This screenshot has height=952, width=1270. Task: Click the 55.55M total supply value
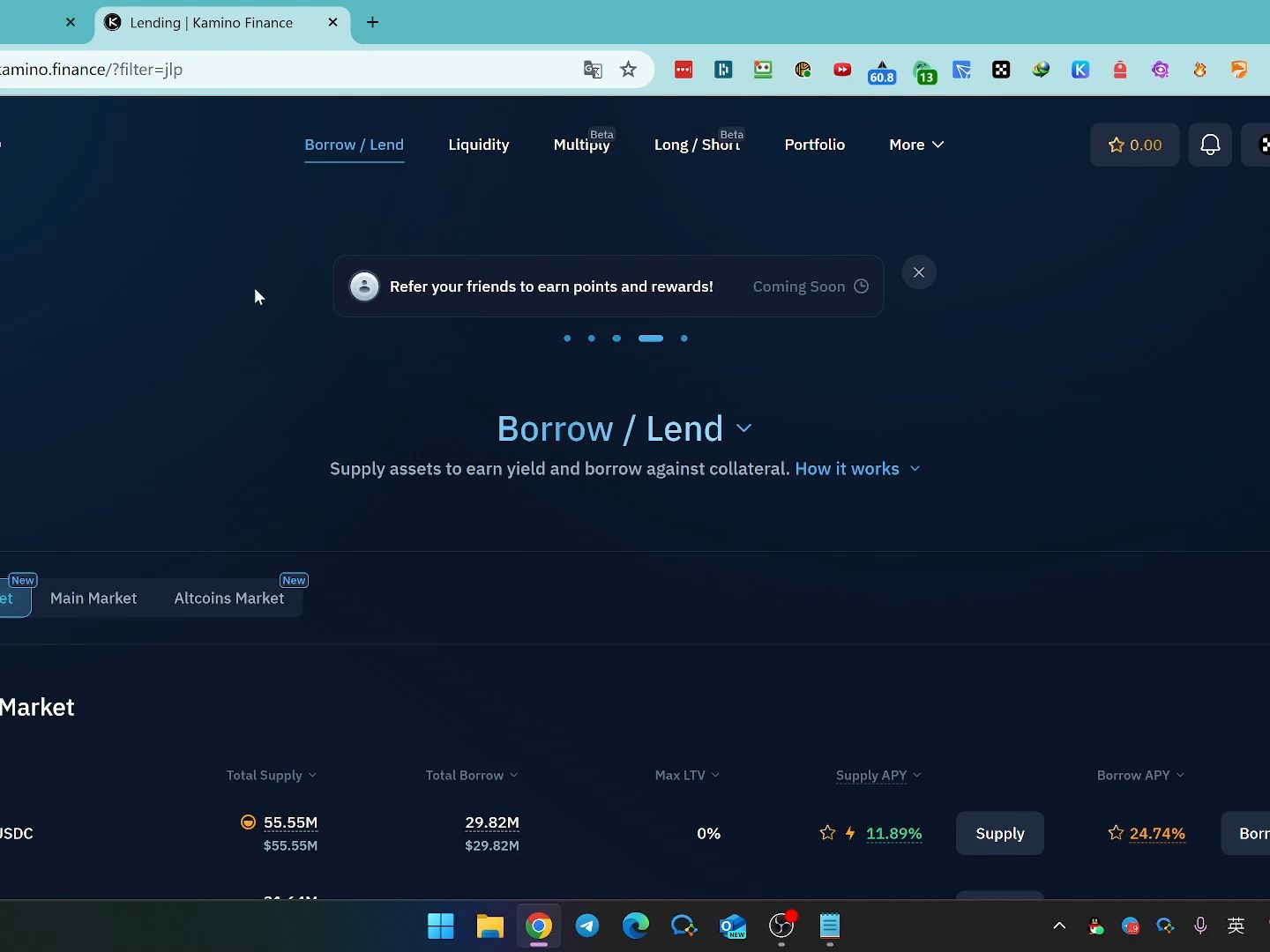coord(290,822)
